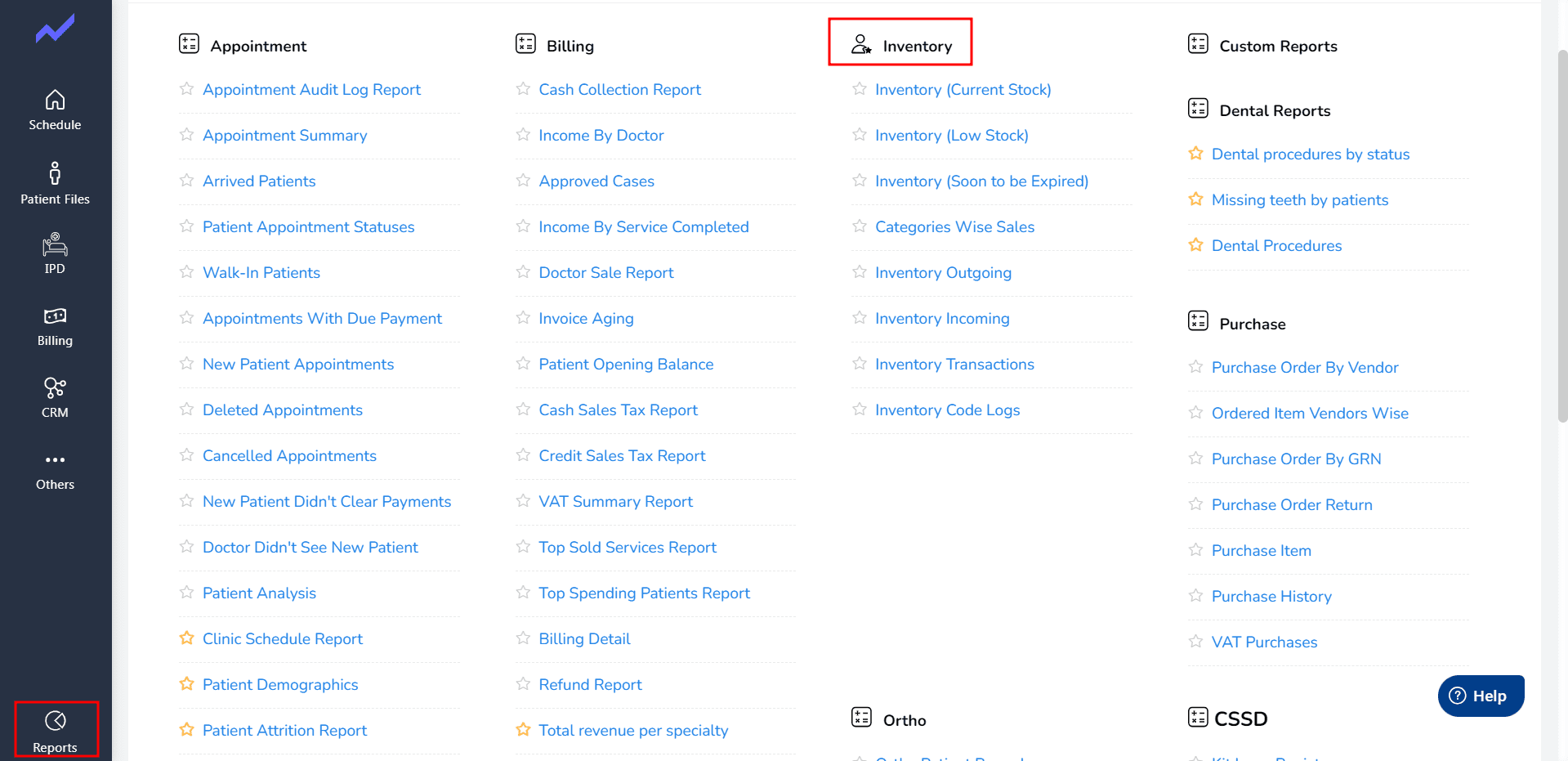Open Inventory (Soon to be Expired) report
1568x761 pixels.
tap(982, 181)
